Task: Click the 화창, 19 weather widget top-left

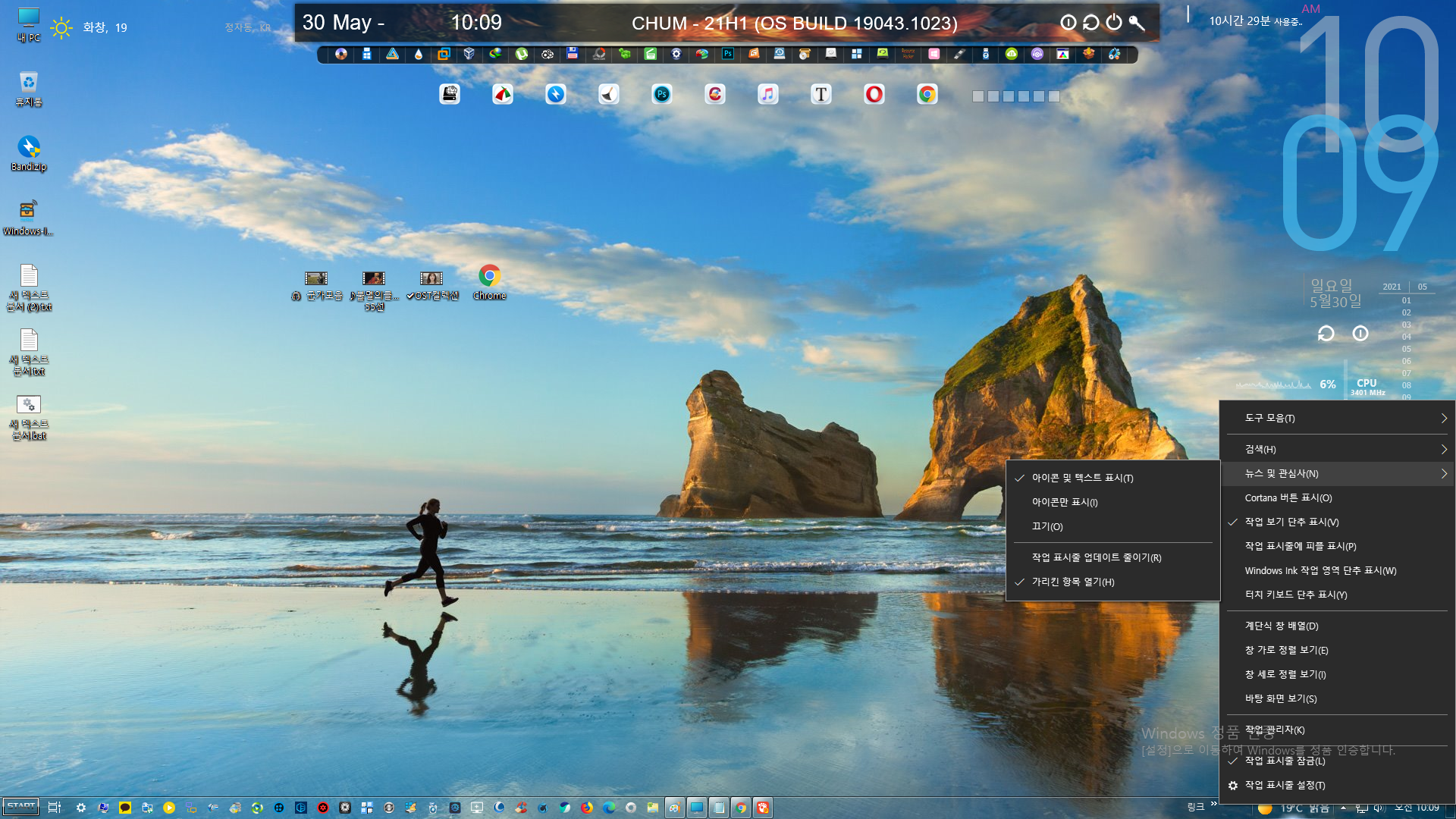Action: [x=89, y=27]
